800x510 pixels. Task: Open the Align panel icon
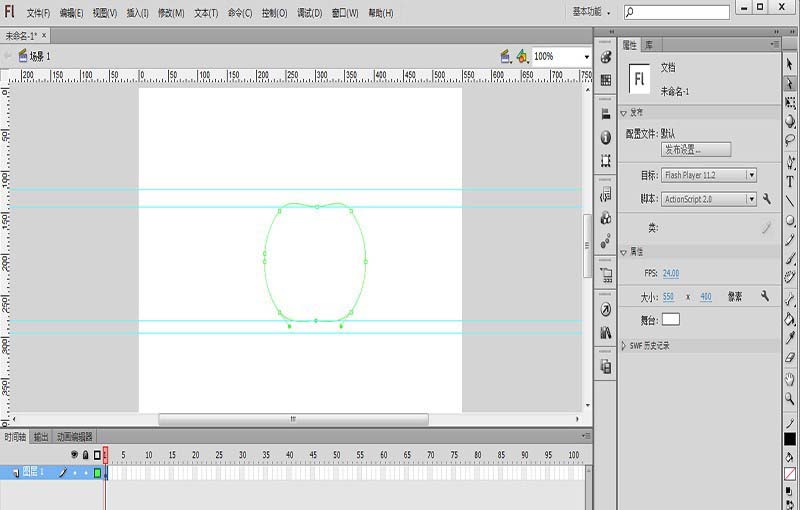pyautogui.click(x=606, y=114)
